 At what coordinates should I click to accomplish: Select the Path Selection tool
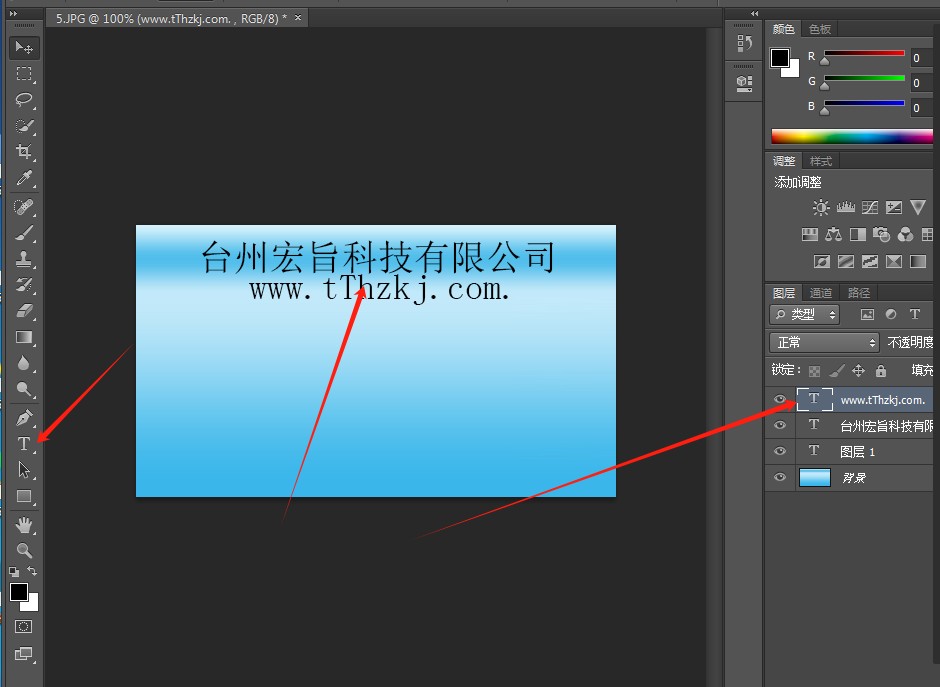coord(24,470)
